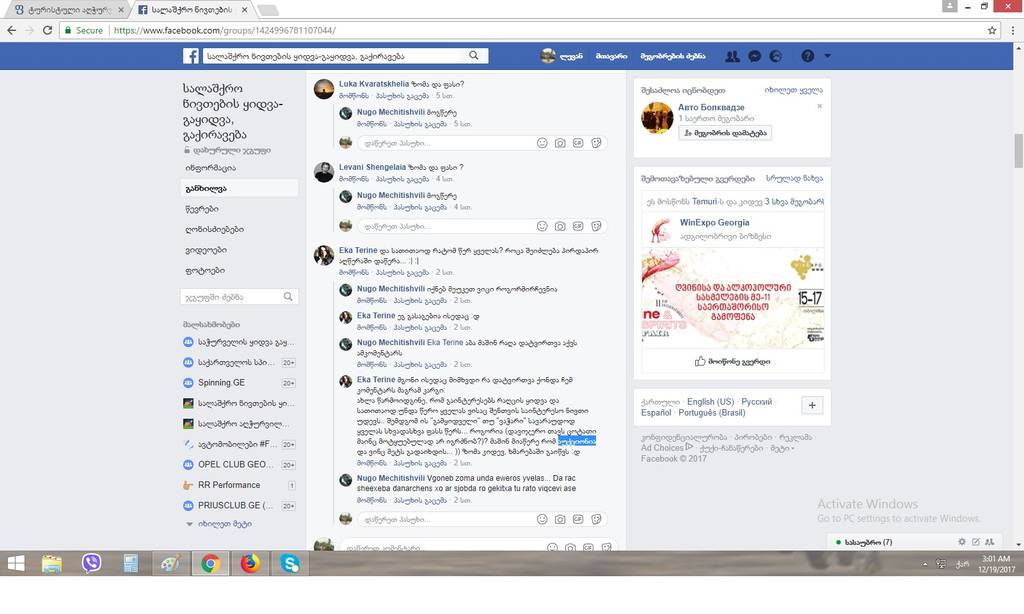Click the GIF icon in Levani Shengelaia reply box

coord(578,226)
